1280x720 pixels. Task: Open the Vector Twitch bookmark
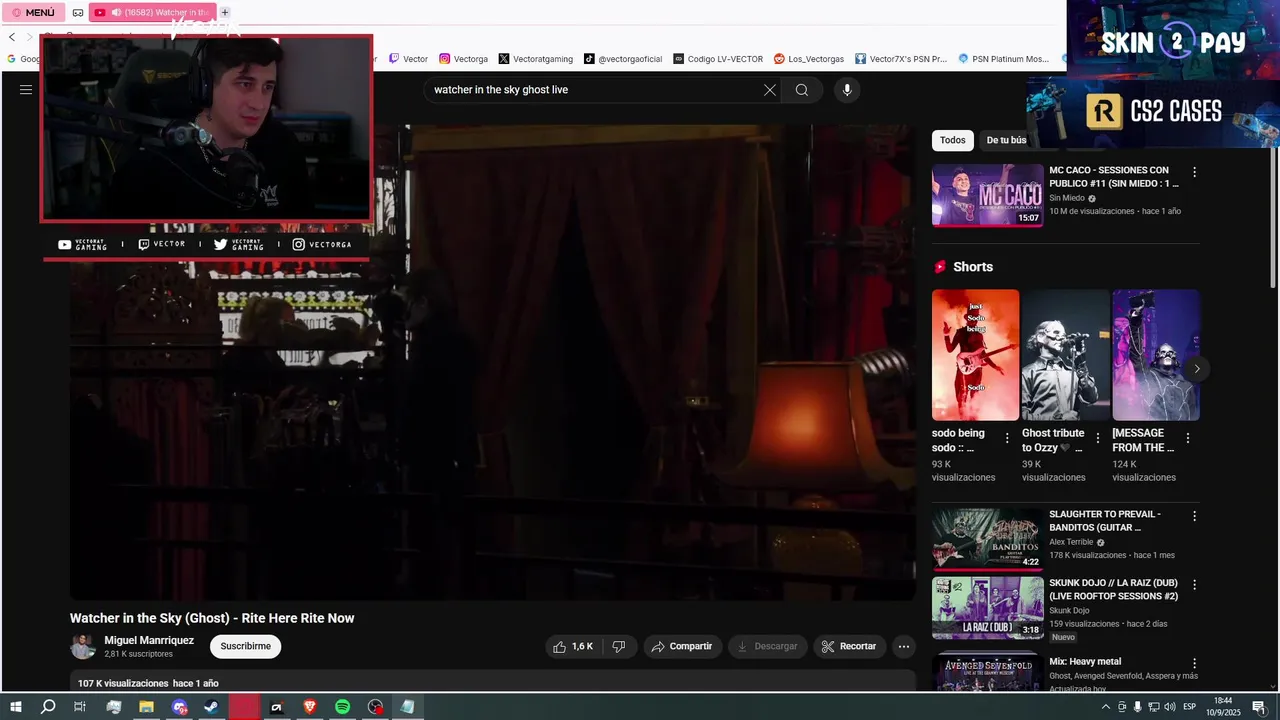click(409, 59)
